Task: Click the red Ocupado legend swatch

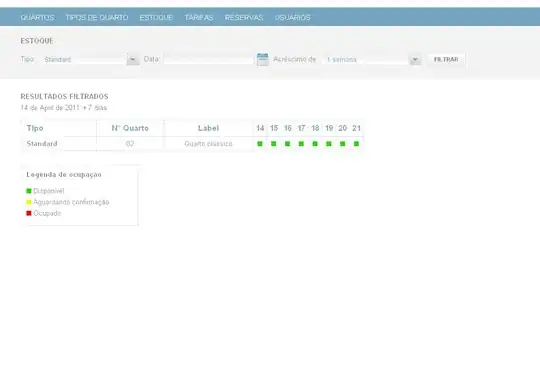Action: 29,213
